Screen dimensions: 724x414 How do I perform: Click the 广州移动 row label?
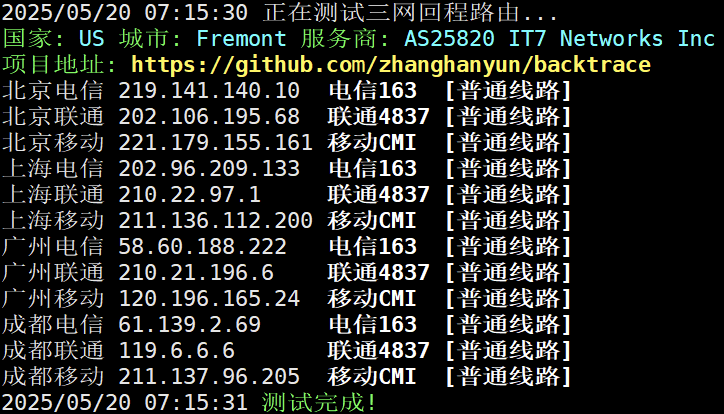53,299
